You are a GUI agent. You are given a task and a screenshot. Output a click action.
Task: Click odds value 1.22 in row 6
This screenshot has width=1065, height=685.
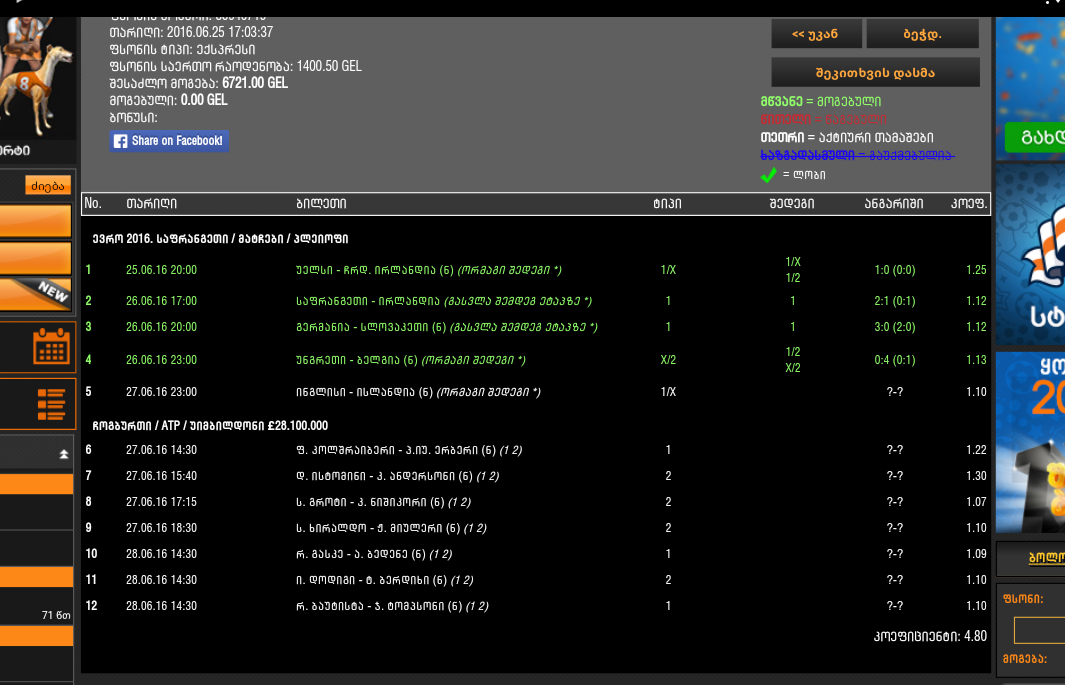(x=976, y=449)
